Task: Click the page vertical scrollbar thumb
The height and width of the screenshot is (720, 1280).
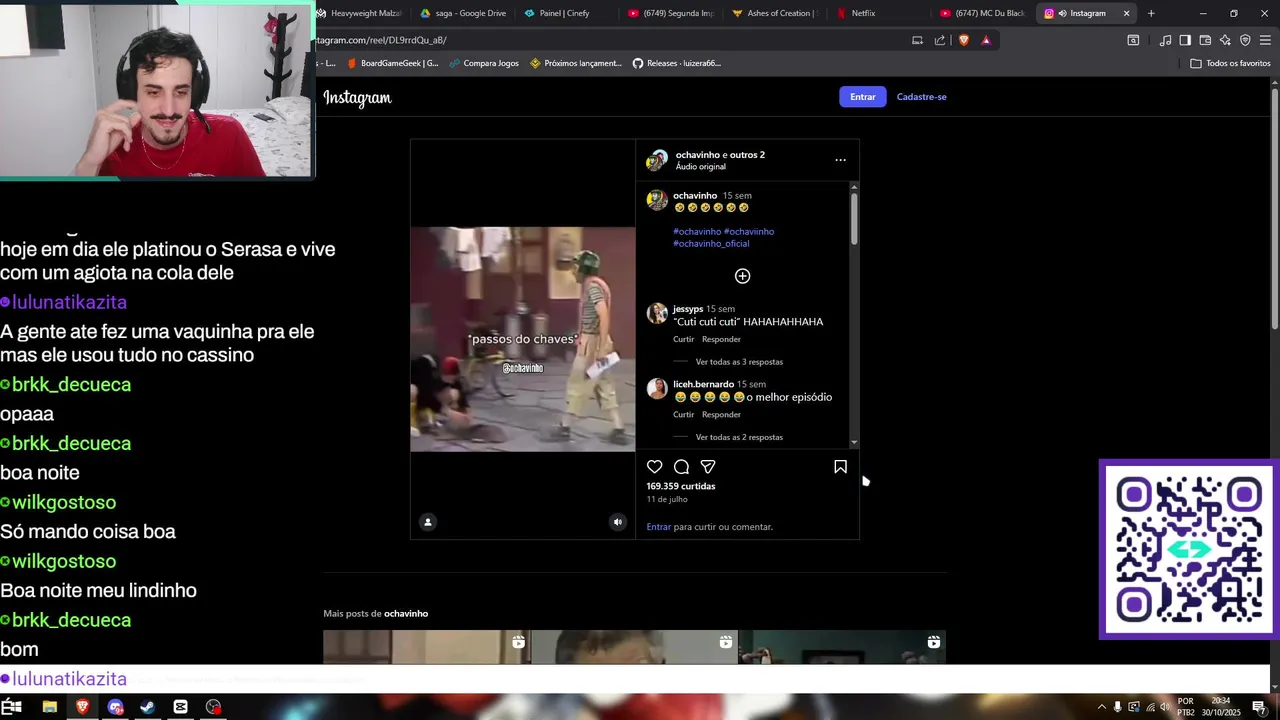Action: [x=1275, y=208]
